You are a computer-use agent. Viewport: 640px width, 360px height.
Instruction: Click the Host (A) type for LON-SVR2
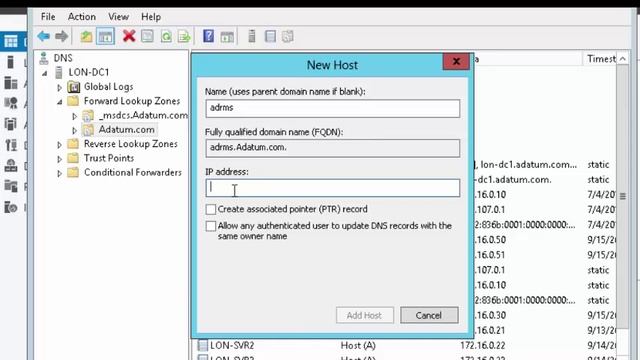point(358,345)
